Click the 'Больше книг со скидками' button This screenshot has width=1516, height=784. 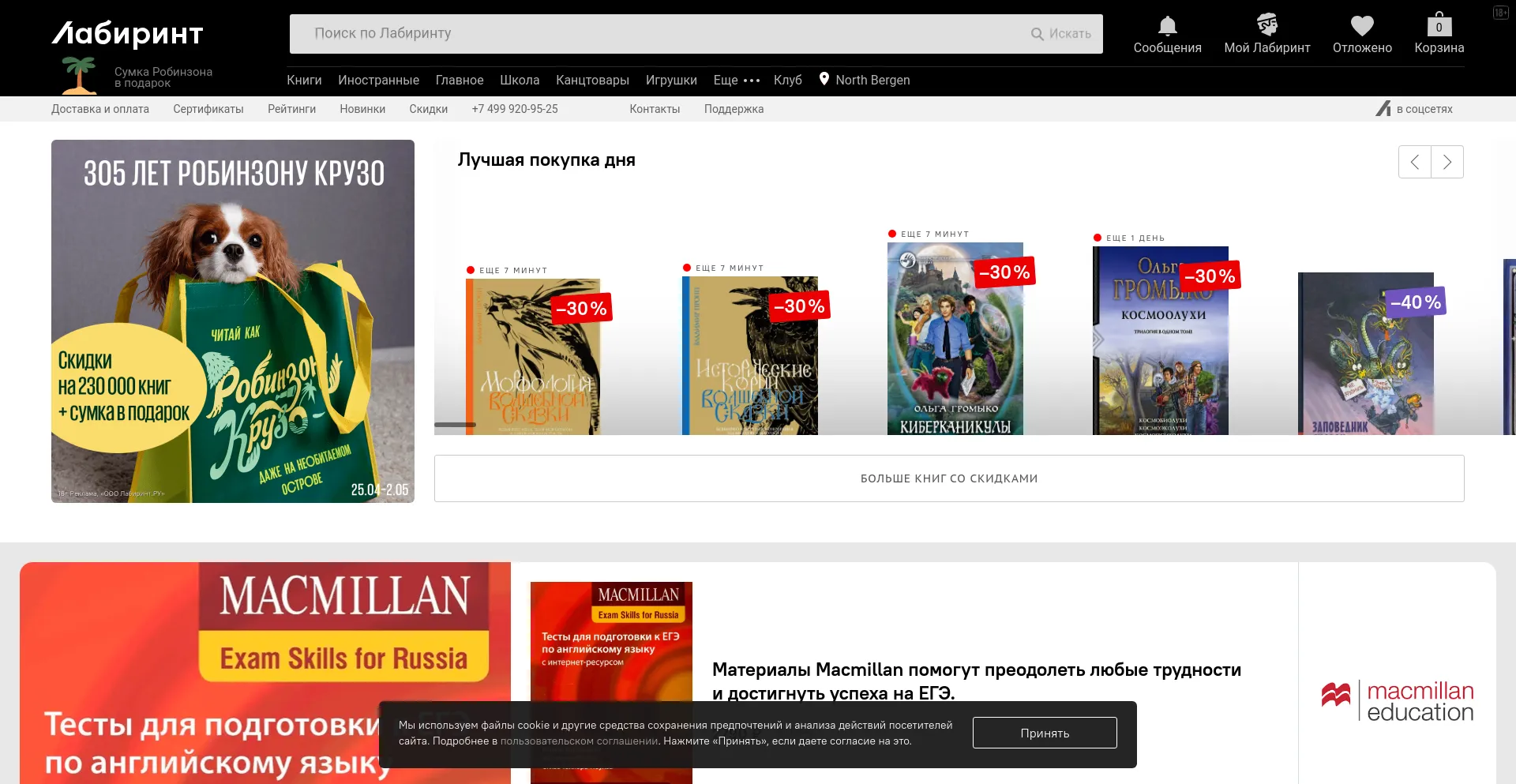(949, 478)
